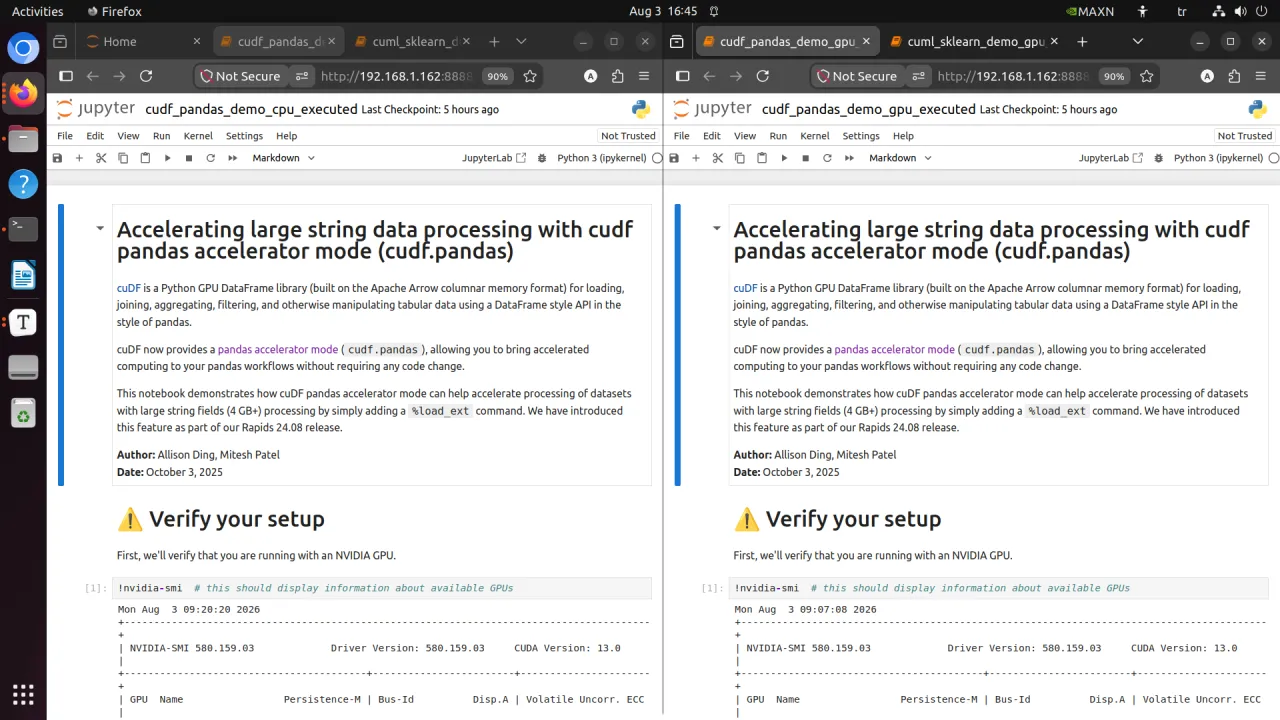Image resolution: width=1280 pixels, height=720 pixels.
Task: Open JupyterLab from the right notebook toolbar
Action: tap(1111, 158)
